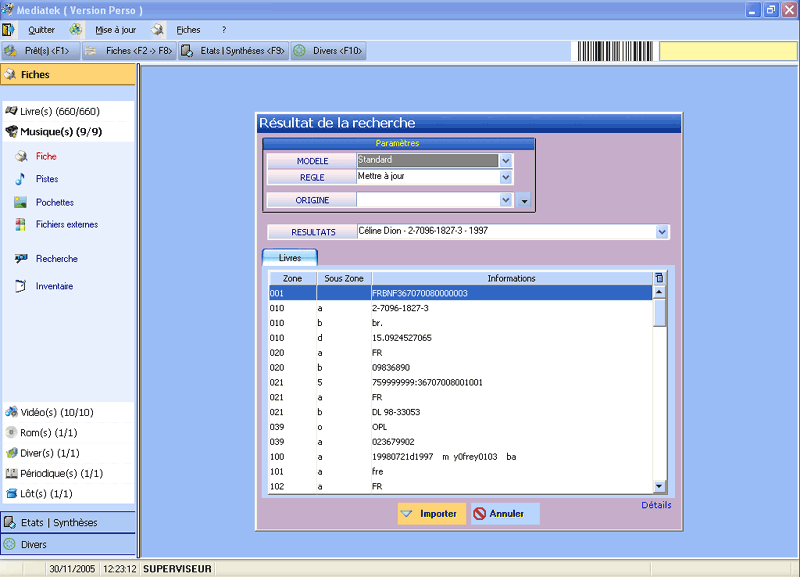Select row with 15.0924527065
The width and height of the screenshot is (800, 577).
pos(460,338)
